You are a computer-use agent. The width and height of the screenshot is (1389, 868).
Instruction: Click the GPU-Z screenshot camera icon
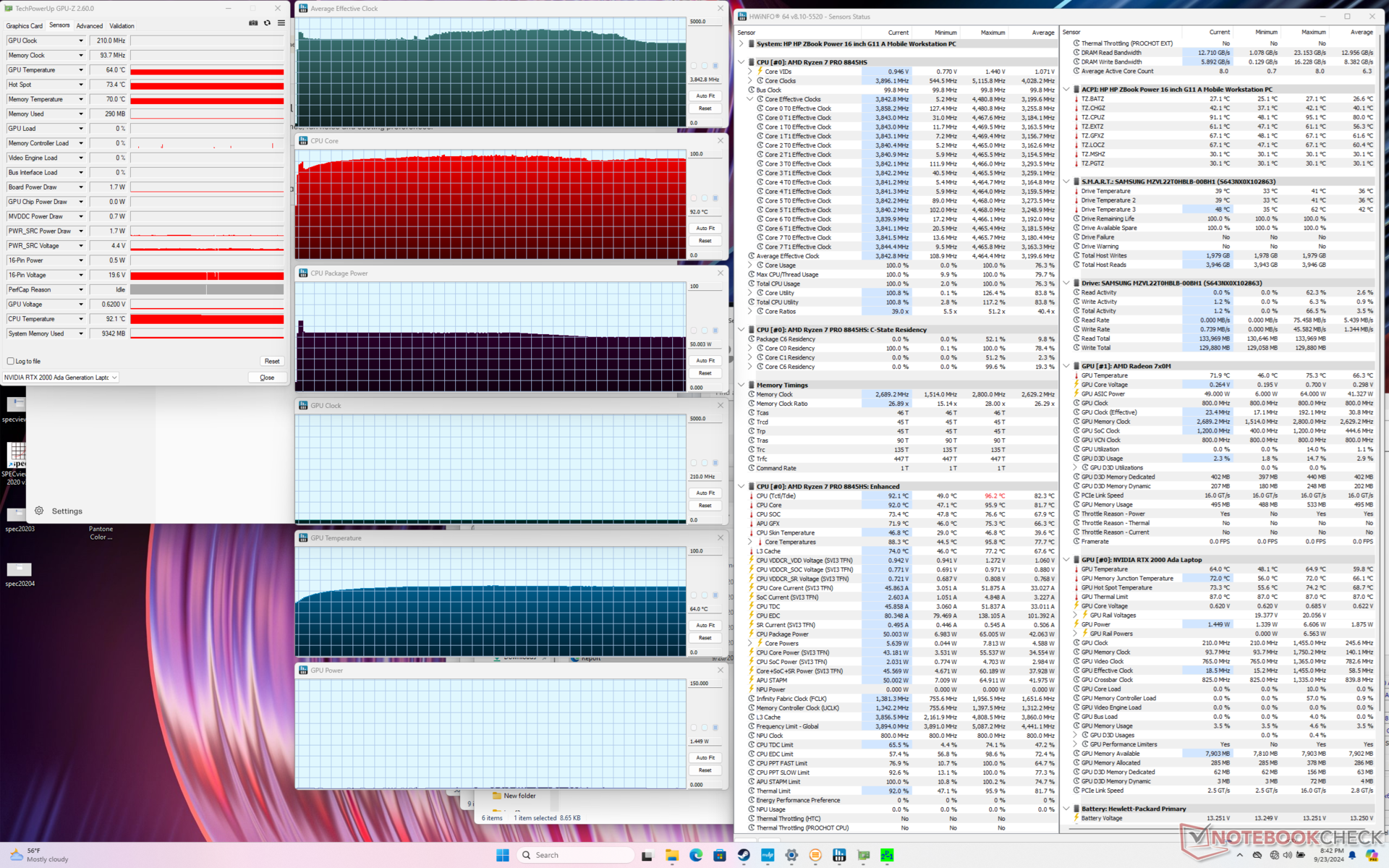tap(253, 23)
